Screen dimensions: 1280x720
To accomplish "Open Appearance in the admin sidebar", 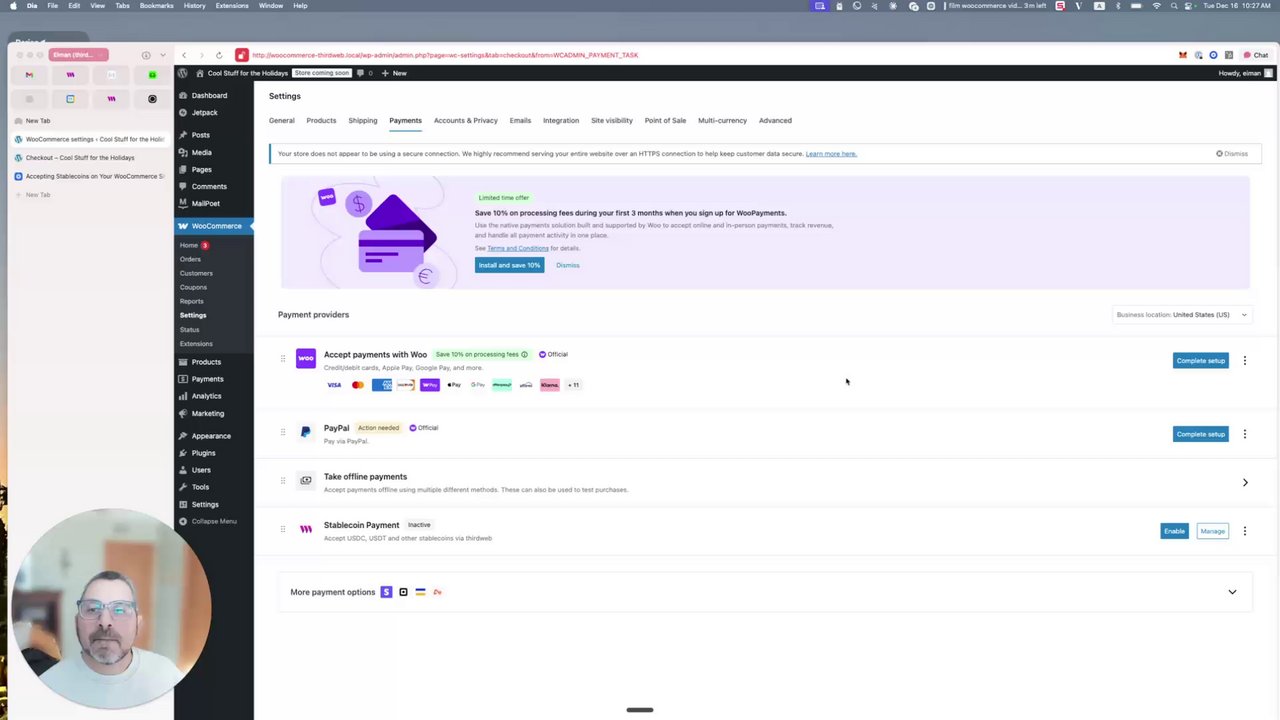I will coord(210,436).
